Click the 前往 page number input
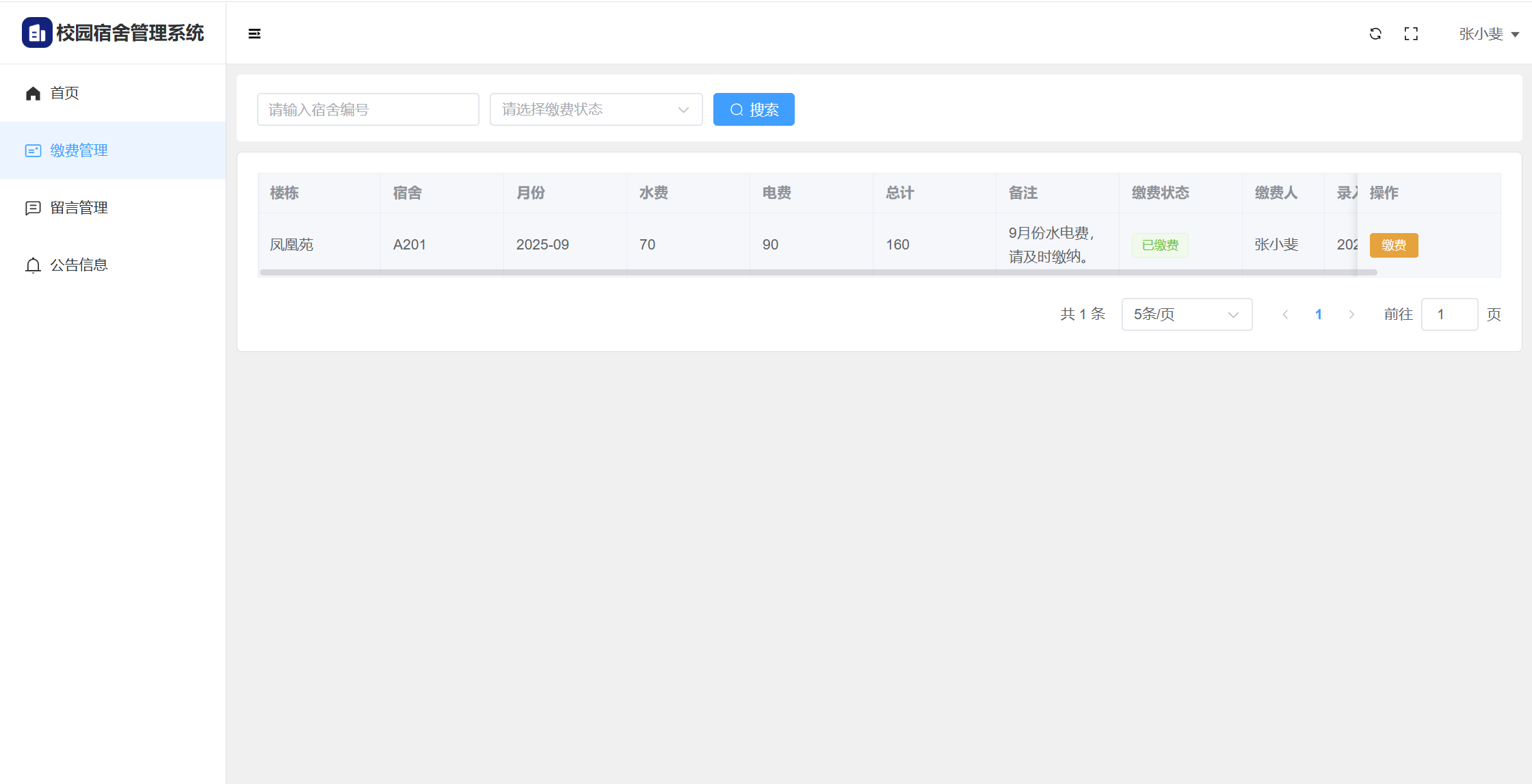The height and width of the screenshot is (784, 1532). [x=1449, y=314]
